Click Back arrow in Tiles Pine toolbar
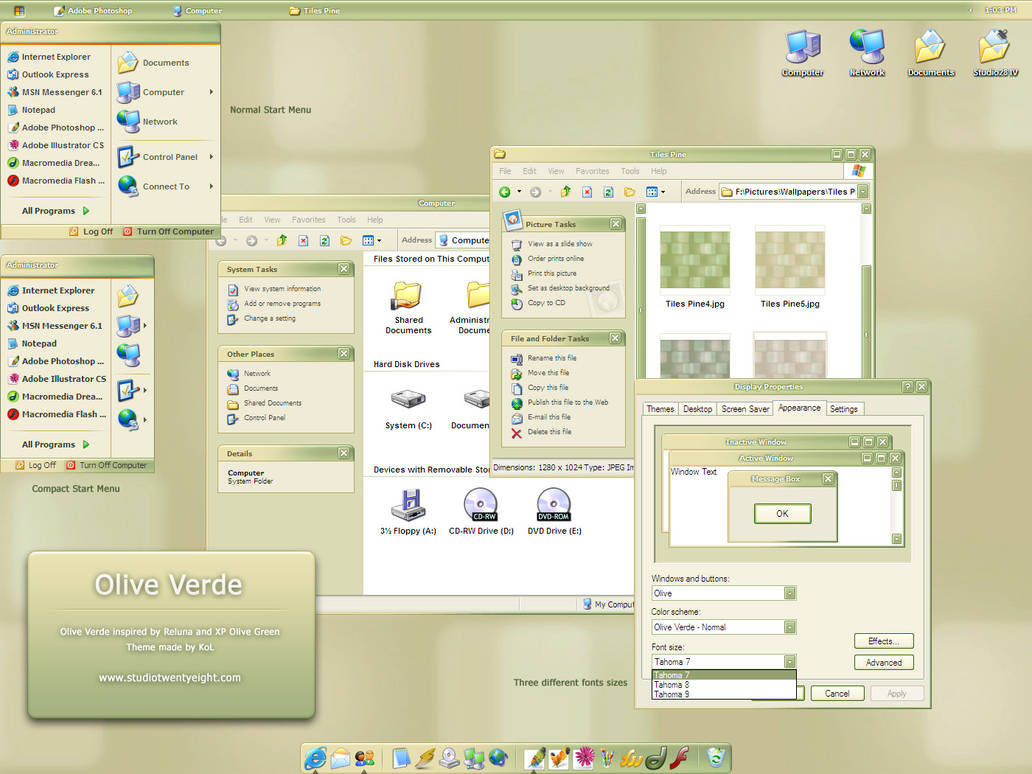The width and height of the screenshot is (1032, 774). [x=505, y=192]
